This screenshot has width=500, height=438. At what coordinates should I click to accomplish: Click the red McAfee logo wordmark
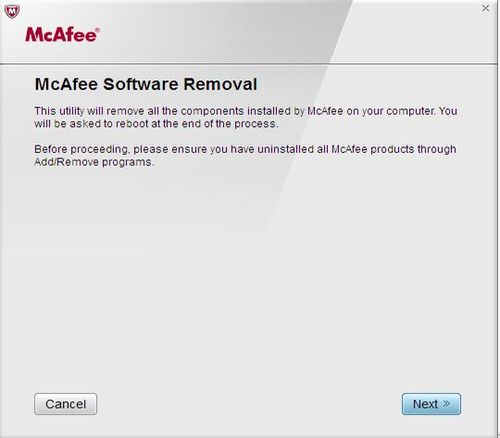[x=62, y=35]
